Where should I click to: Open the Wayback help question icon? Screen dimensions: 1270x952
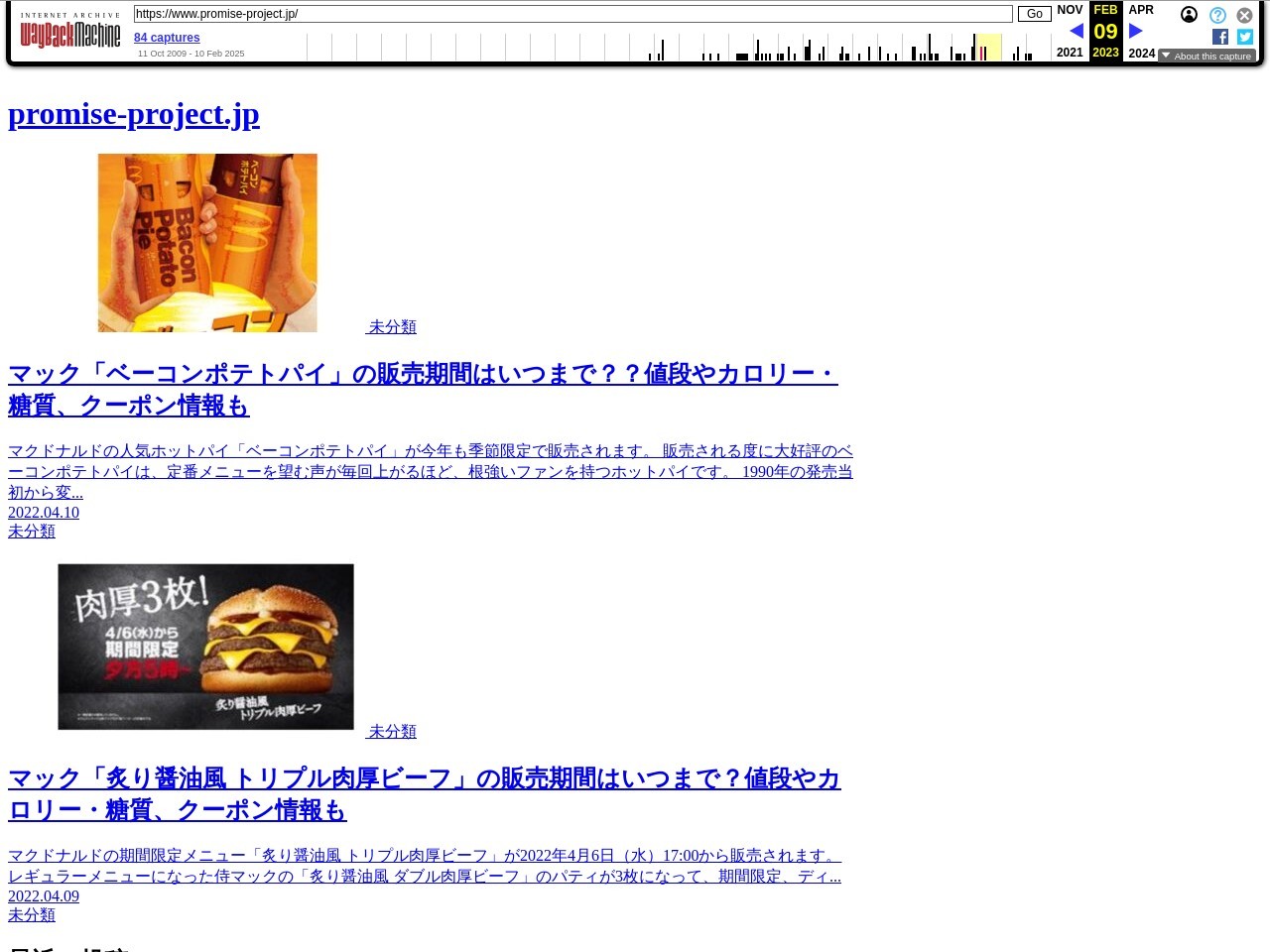(1217, 15)
